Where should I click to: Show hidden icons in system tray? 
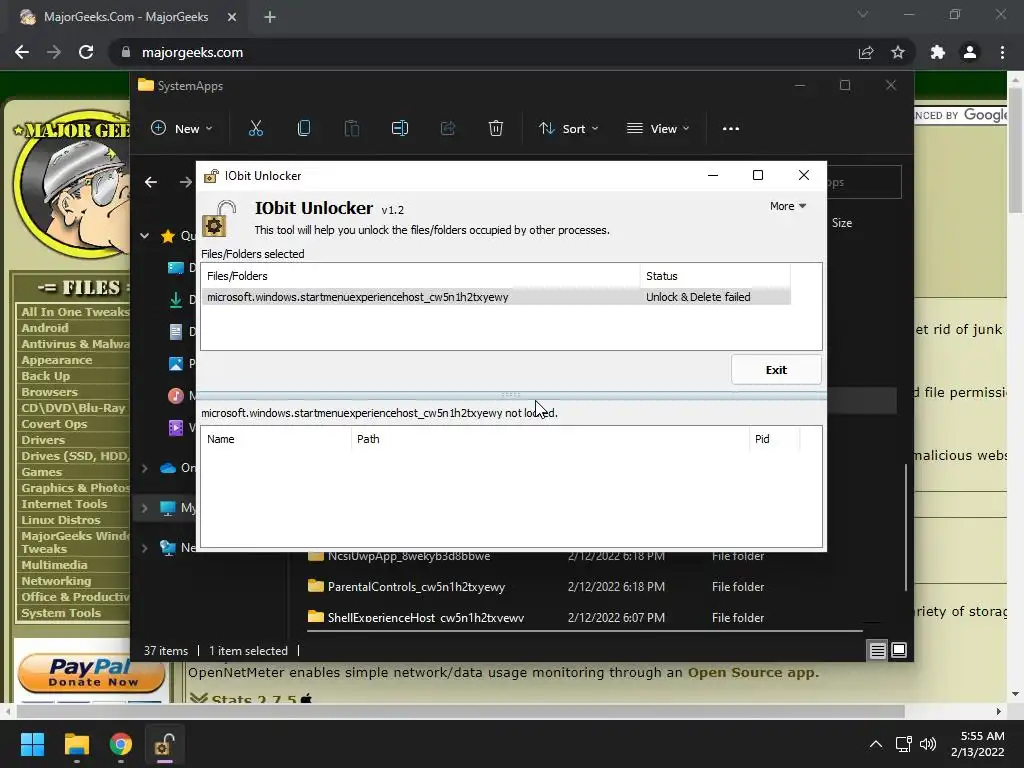pyautogui.click(x=876, y=744)
